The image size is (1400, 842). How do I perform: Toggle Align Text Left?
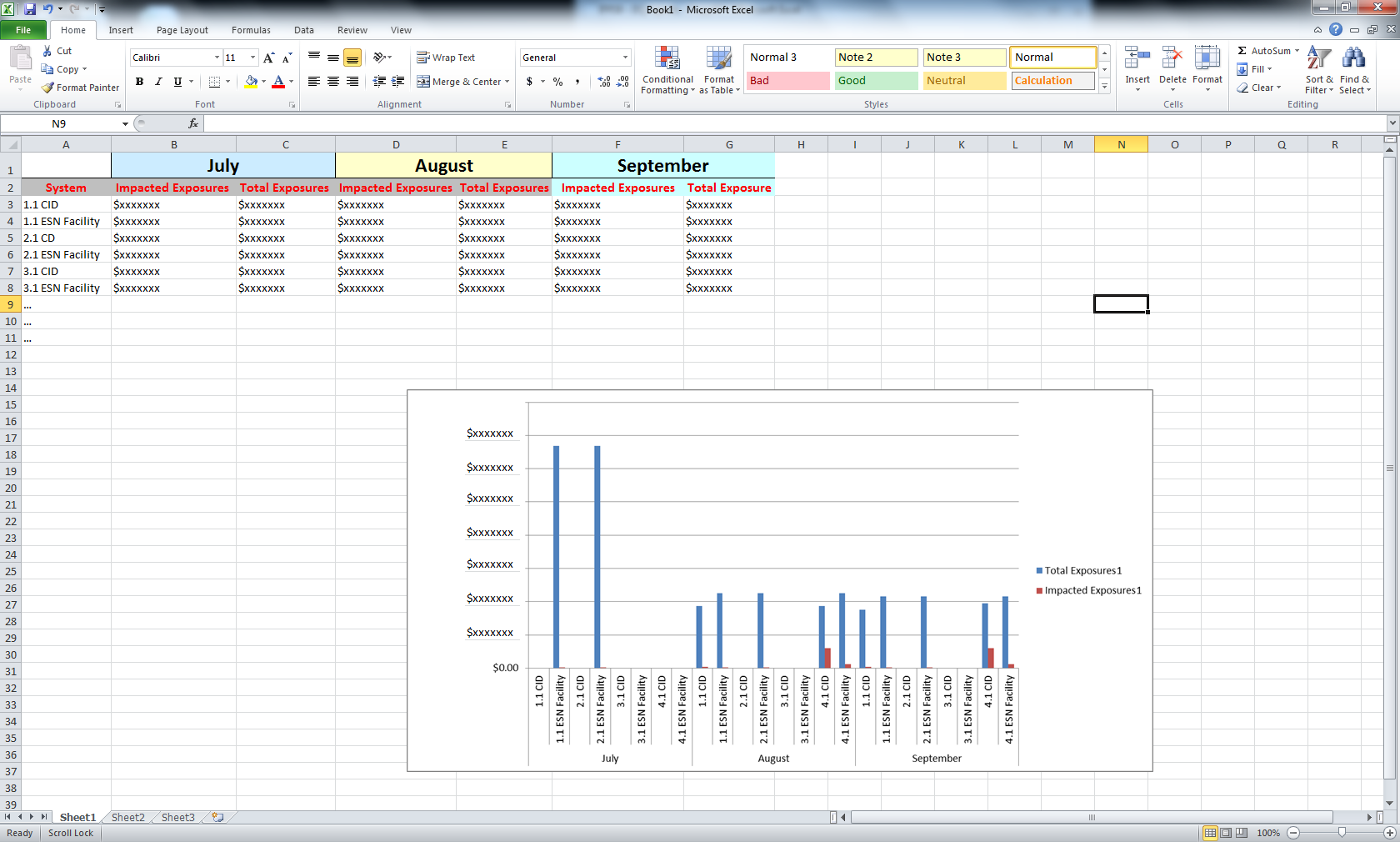[x=314, y=82]
